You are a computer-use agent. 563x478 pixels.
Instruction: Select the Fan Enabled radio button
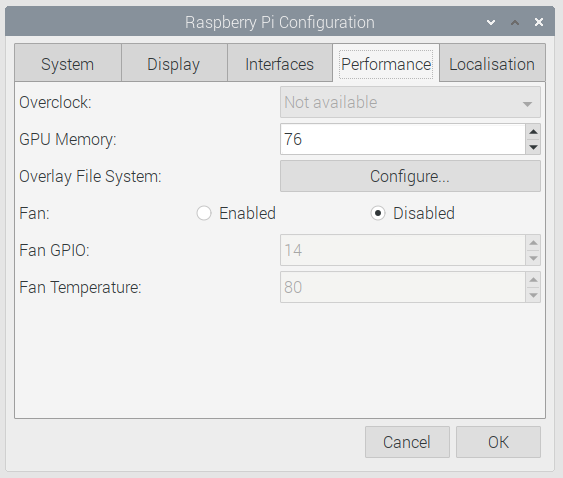(204, 213)
